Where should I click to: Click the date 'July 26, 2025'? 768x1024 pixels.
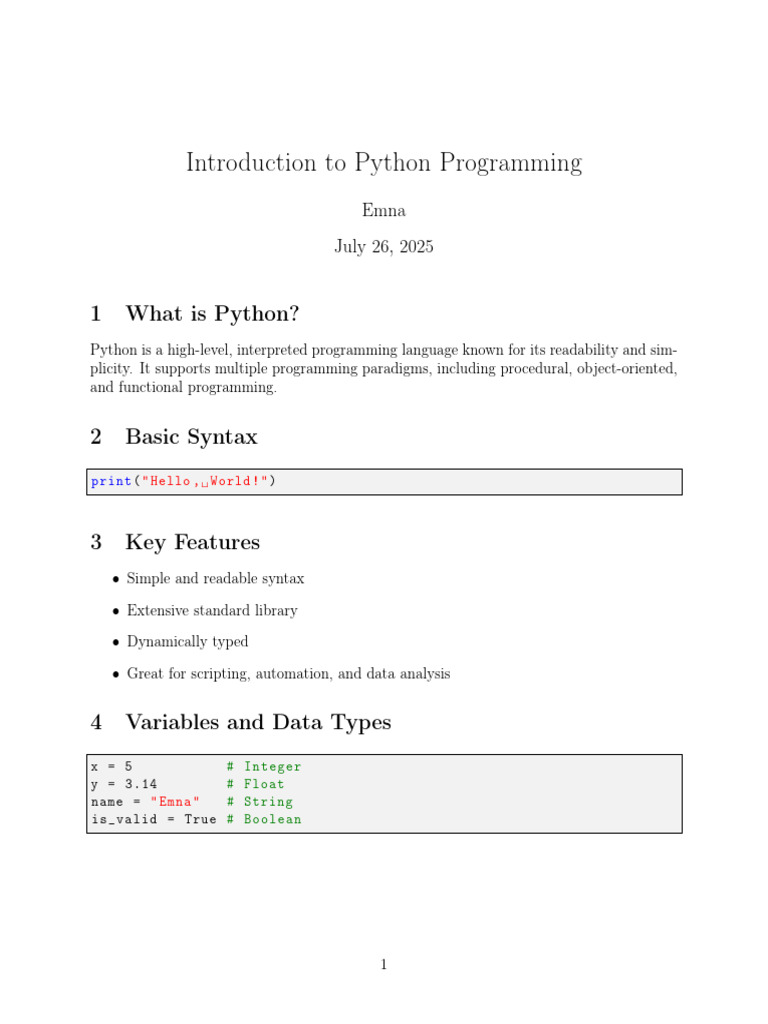pyautogui.click(x=384, y=246)
